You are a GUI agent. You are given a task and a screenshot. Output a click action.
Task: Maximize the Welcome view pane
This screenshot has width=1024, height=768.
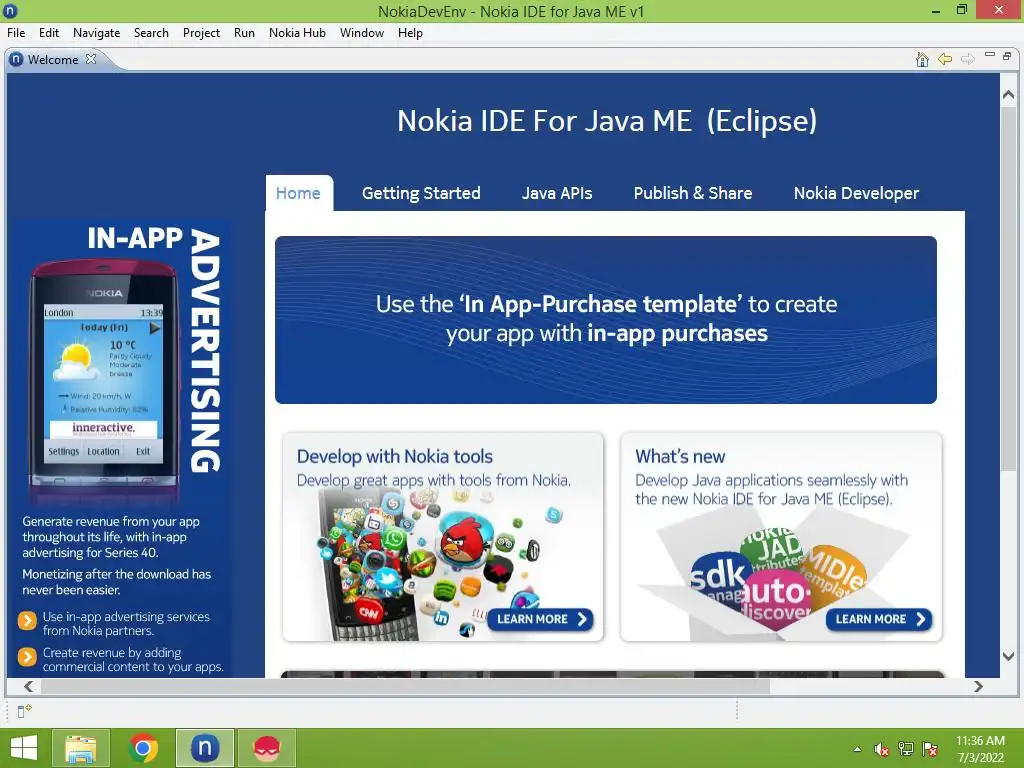(x=1007, y=56)
